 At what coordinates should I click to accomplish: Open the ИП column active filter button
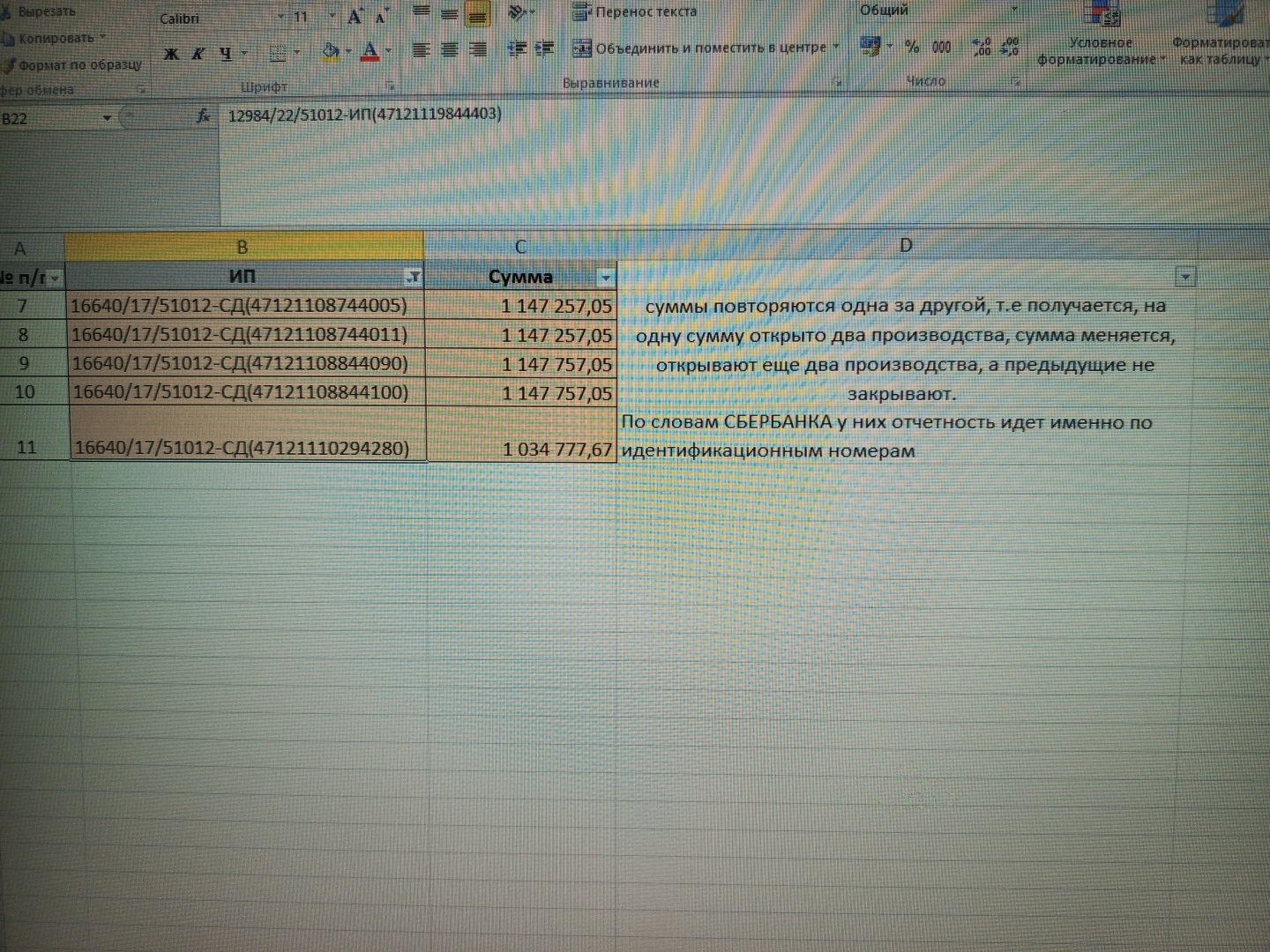[413, 278]
